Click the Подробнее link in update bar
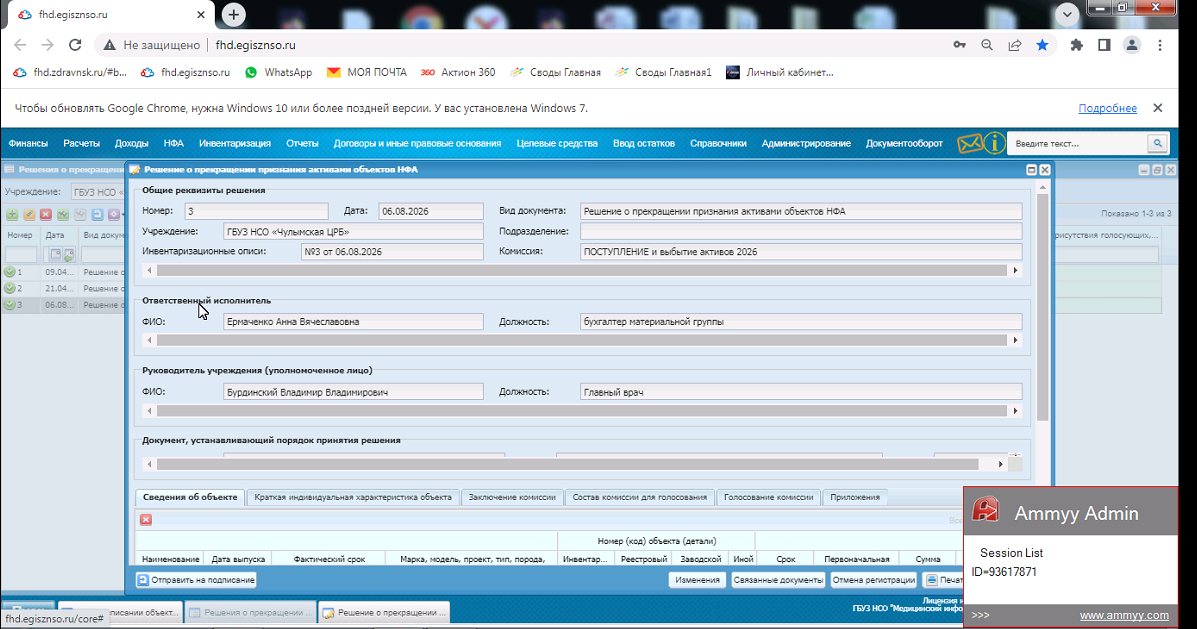The image size is (1197, 629). pyautogui.click(x=1107, y=108)
